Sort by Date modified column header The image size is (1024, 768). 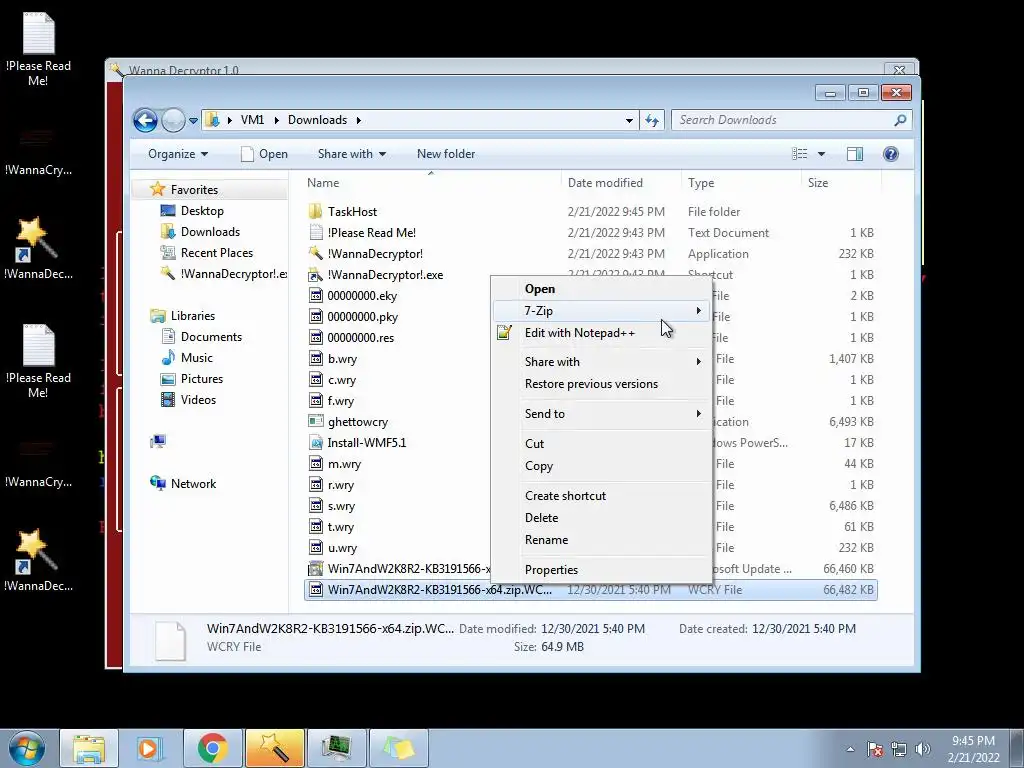pyautogui.click(x=605, y=183)
